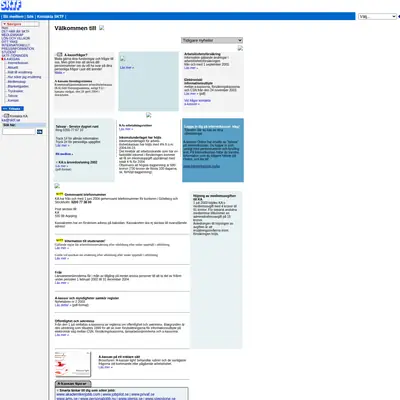Open 'Kontakt' sidebar subitem
This screenshot has height=400, width=400.
tap(13, 100)
